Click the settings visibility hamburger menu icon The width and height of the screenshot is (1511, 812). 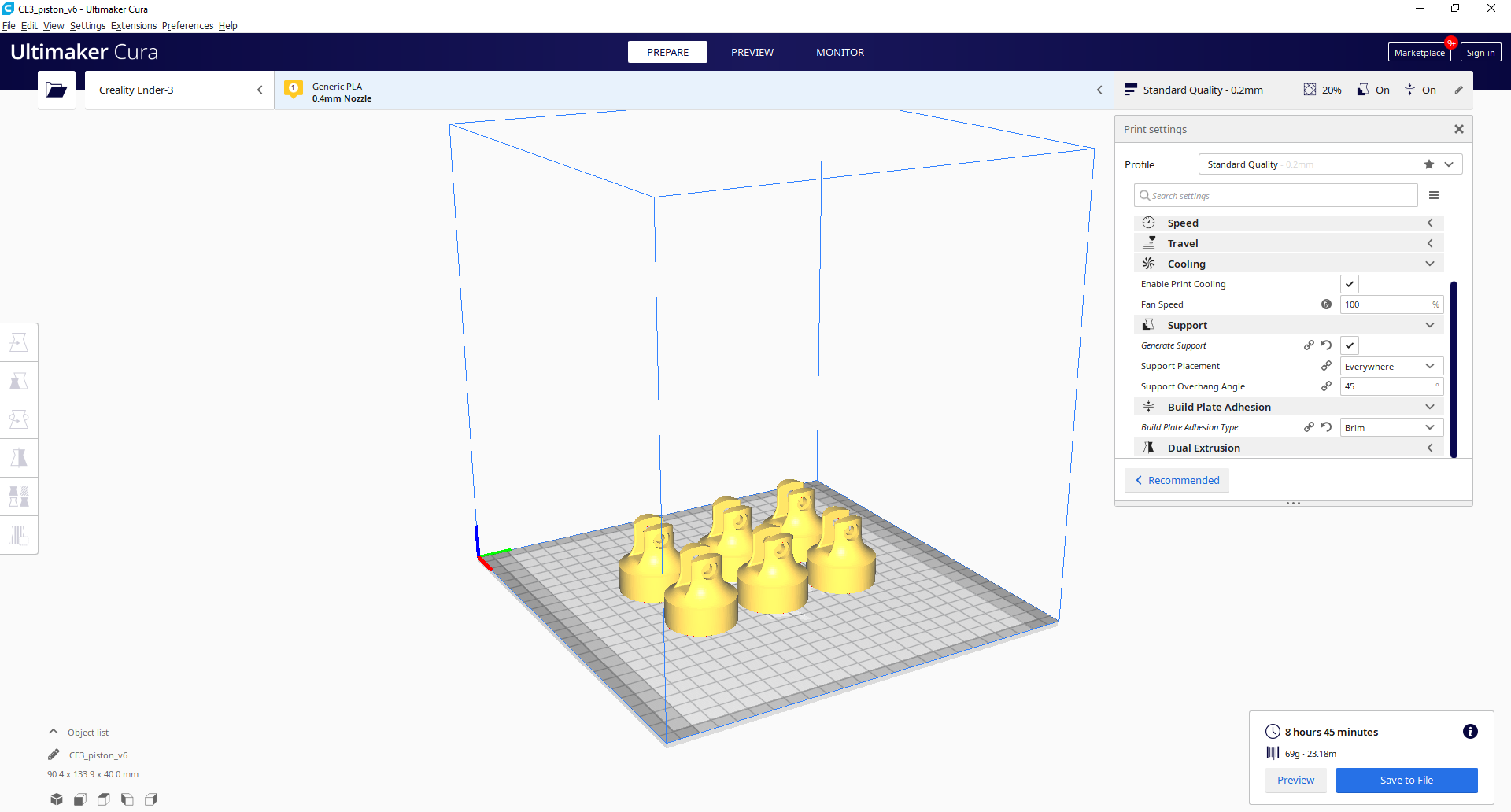click(x=1434, y=195)
